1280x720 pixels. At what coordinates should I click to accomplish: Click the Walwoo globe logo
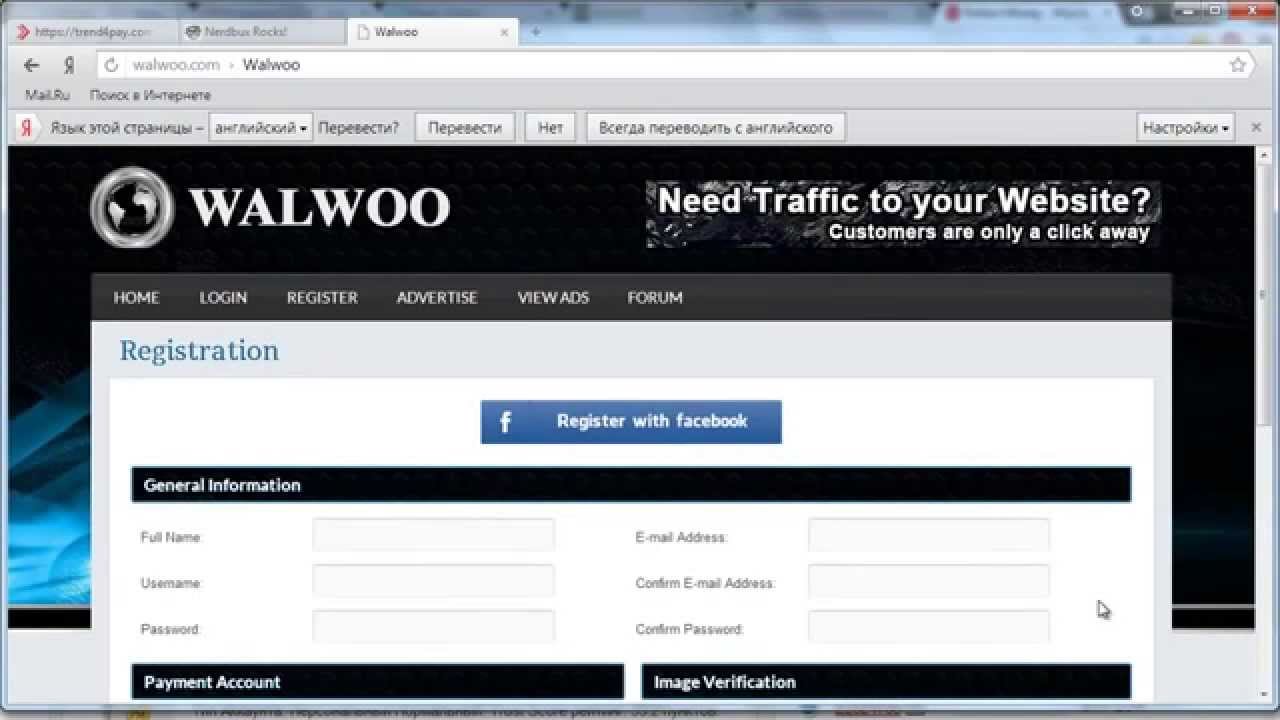pyautogui.click(x=132, y=207)
